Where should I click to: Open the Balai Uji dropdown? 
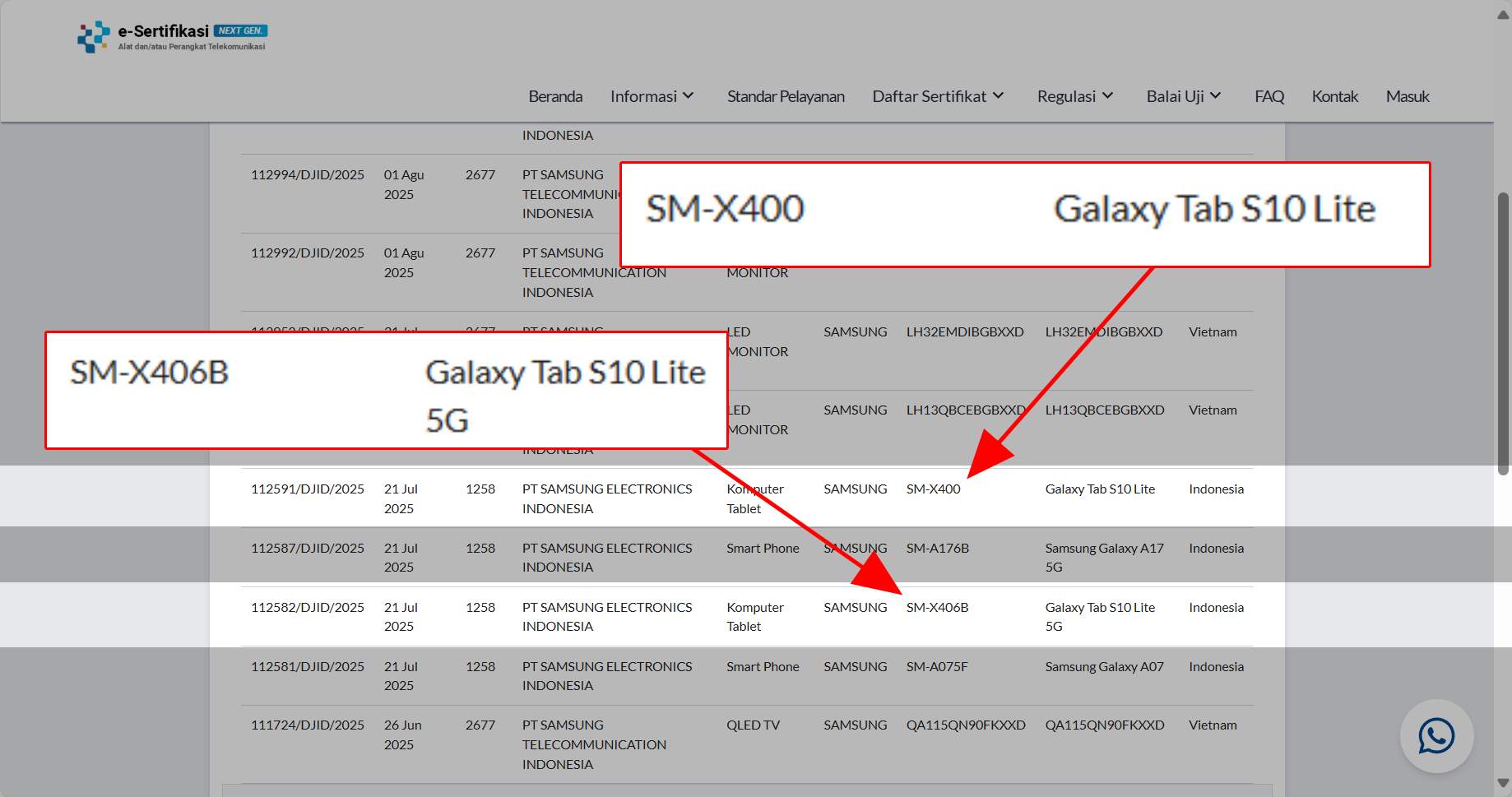(x=1184, y=96)
